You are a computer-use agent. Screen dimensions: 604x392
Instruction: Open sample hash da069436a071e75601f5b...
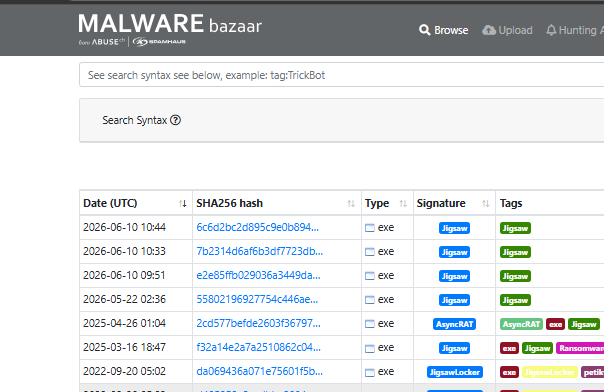pyautogui.click(x=259, y=371)
